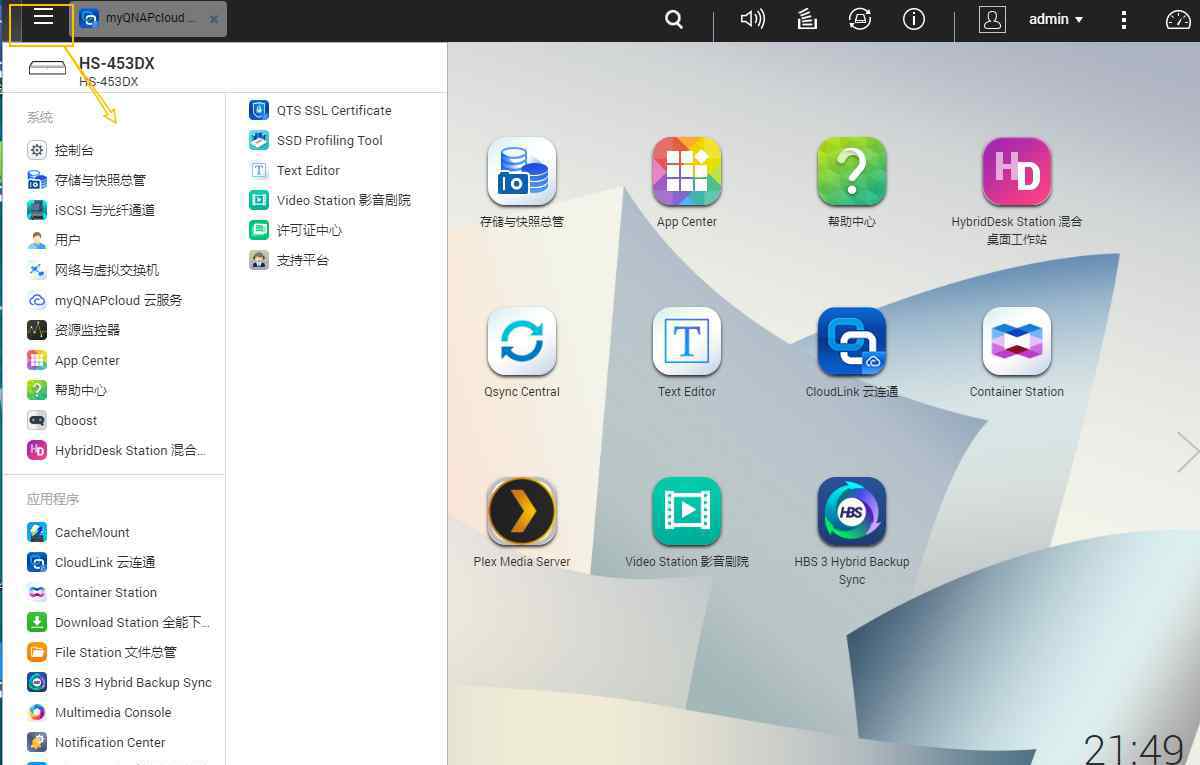
Task: Click the desktop clock showing 21:49
Action: click(1134, 749)
